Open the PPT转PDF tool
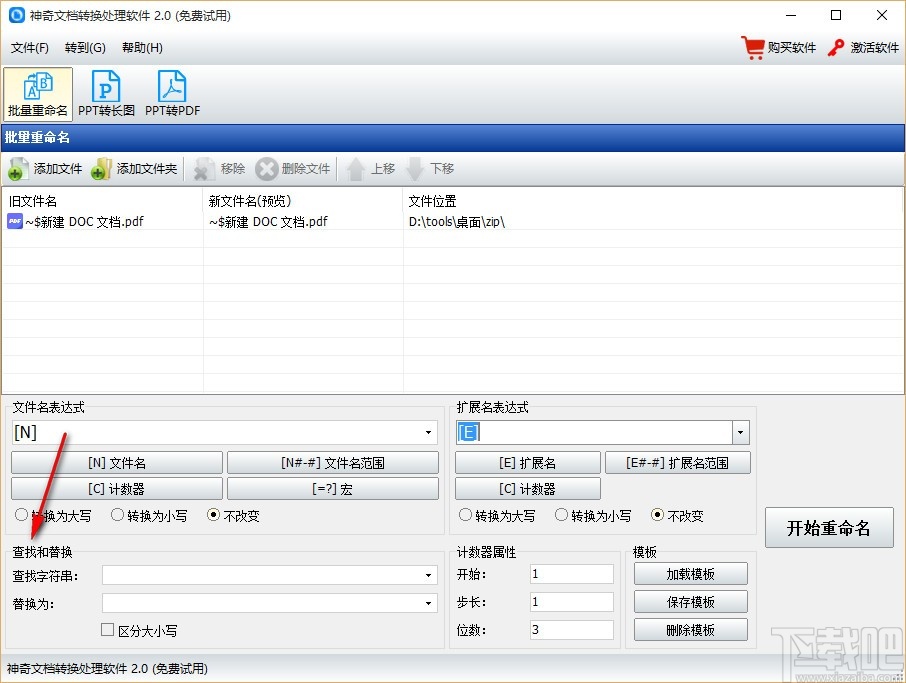This screenshot has height=683, width=906. pyautogui.click(x=172, y=94)
